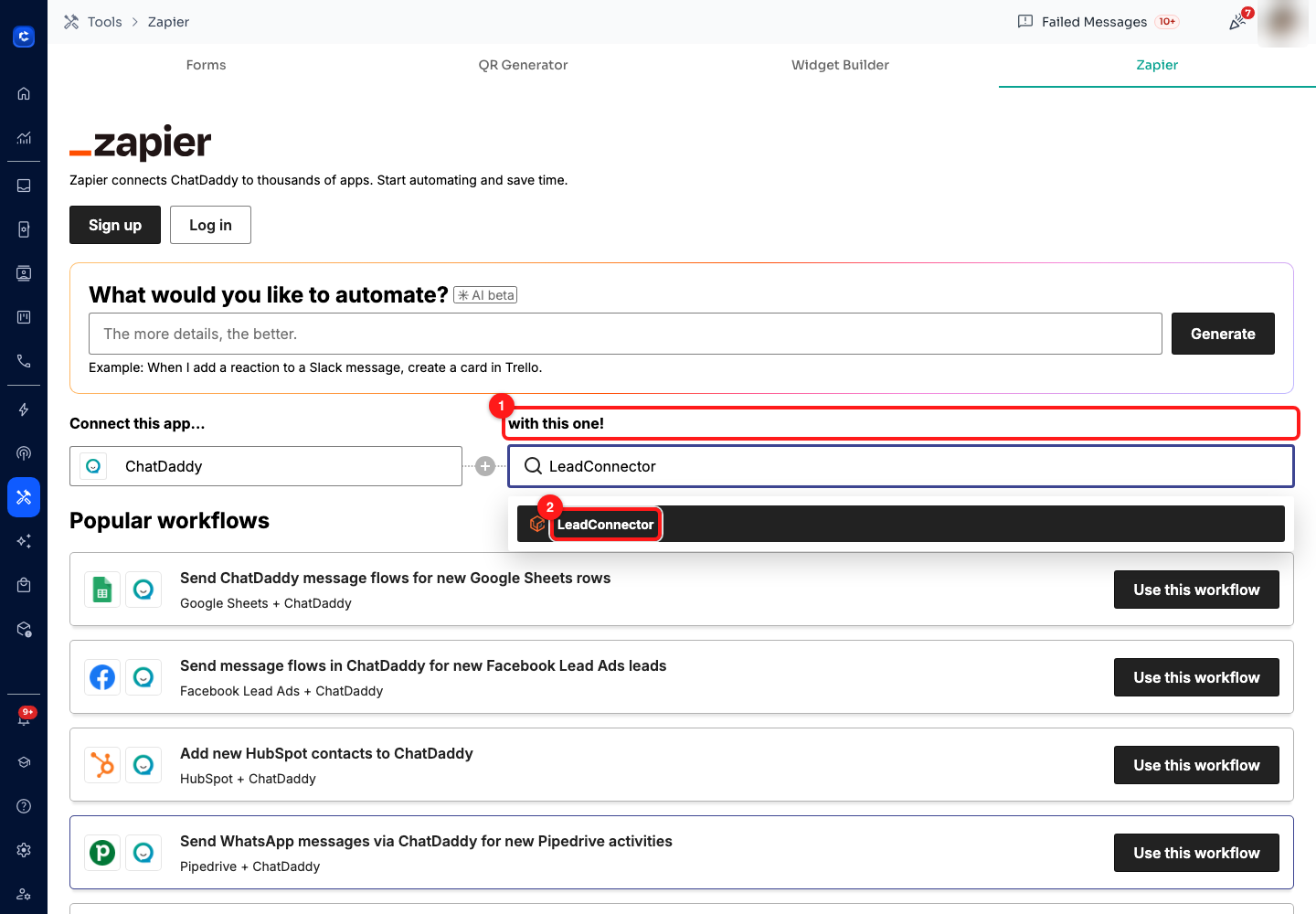Switch to the Widget Builder tab
The height and width of the screenshot is (914, 1316).
pyautogui.click(x=840, y=65)
